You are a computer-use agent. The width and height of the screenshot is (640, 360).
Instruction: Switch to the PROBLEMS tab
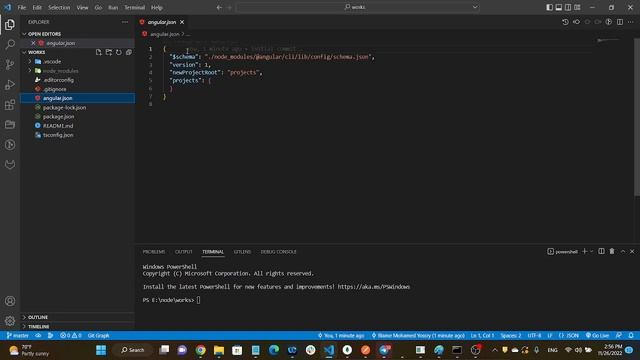coord(154,252)
